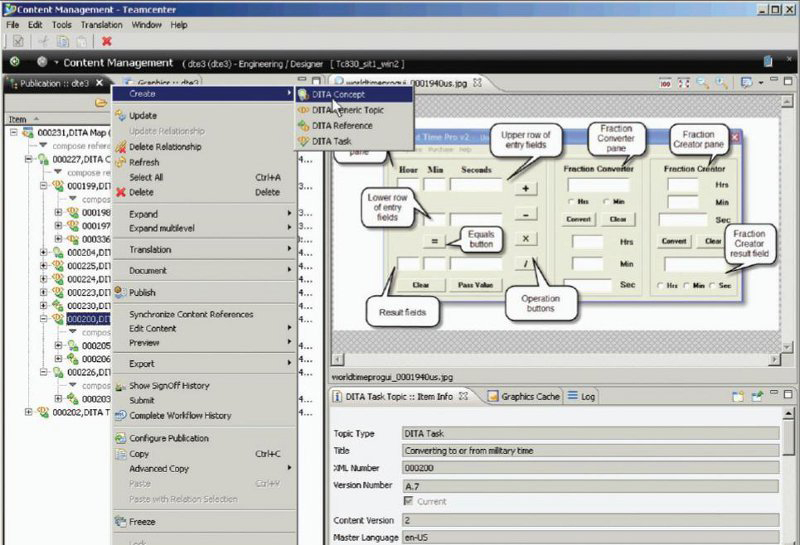This screenshot has width=800, height=545.
Task: Click the zoom in magnifier icon
Action: click(x=721, y=83)
